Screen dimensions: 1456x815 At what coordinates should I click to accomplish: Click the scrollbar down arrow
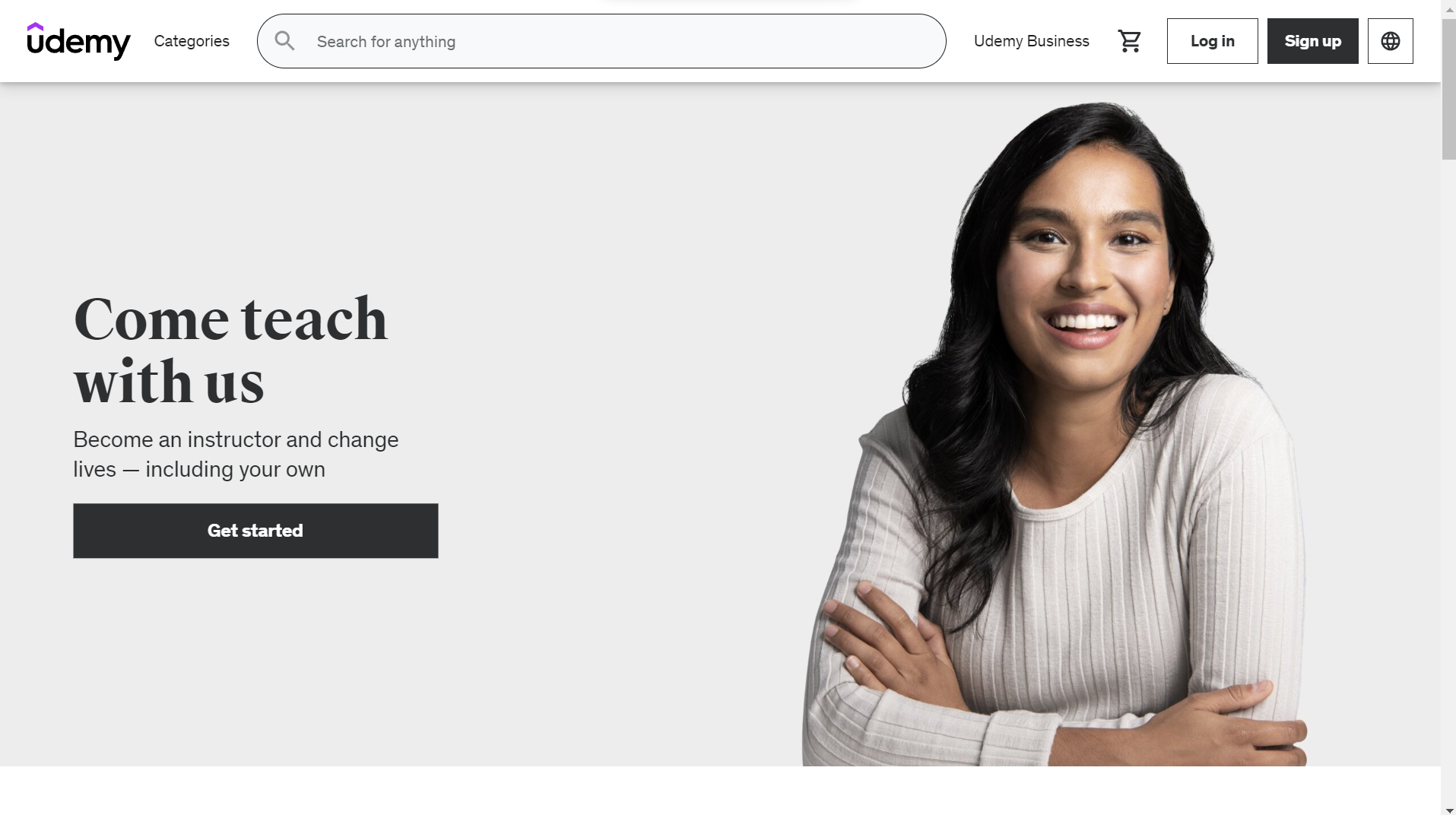pos(1448,809)
